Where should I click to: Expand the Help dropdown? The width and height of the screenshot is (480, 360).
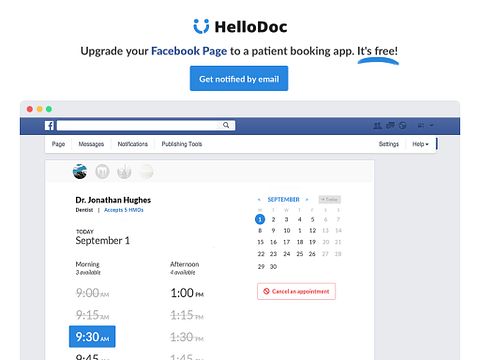[420, 144]
